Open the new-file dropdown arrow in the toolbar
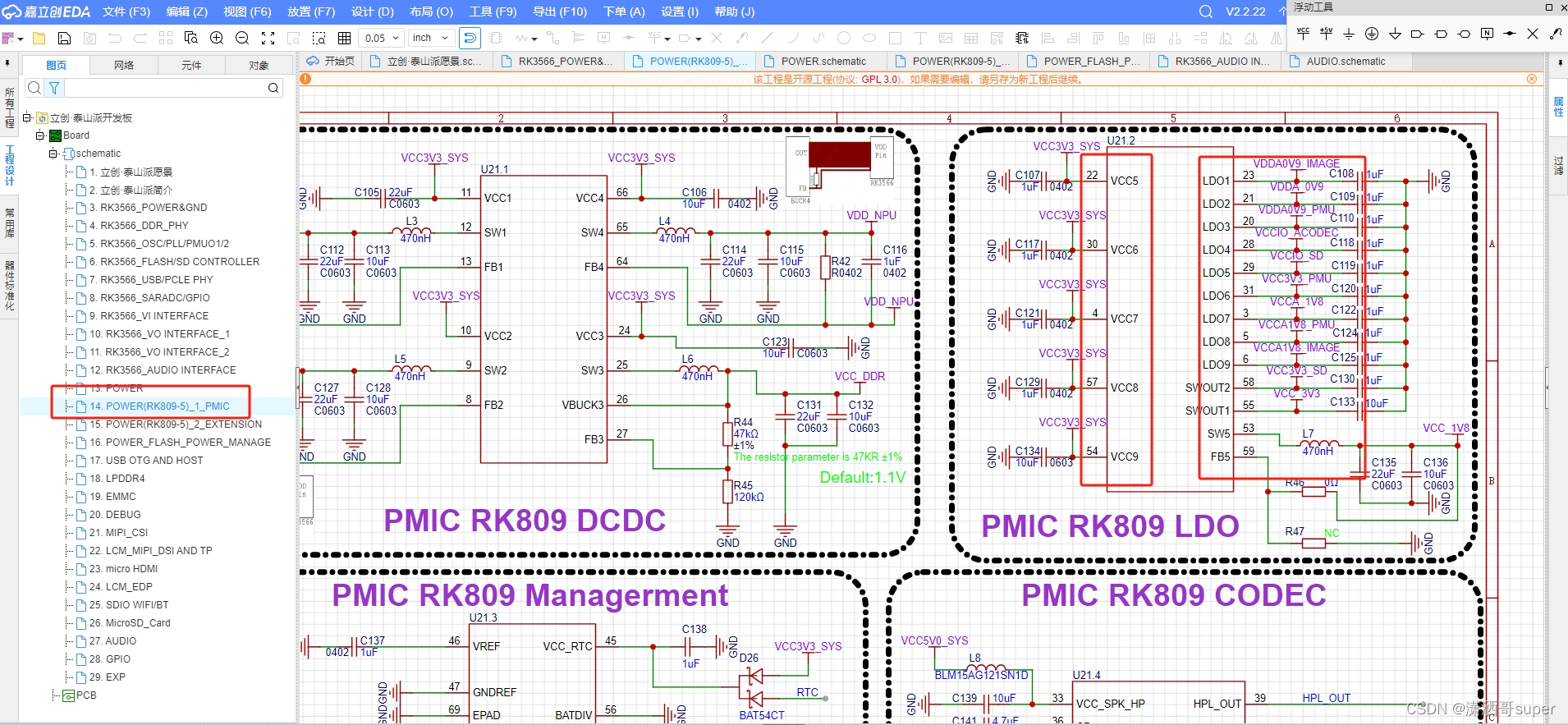This screenshot has width=1568, height=725. [21, 38]
